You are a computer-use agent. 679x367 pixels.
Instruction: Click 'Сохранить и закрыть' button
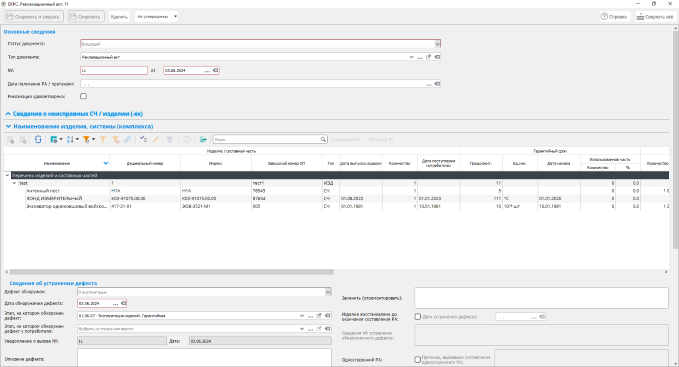34,16
